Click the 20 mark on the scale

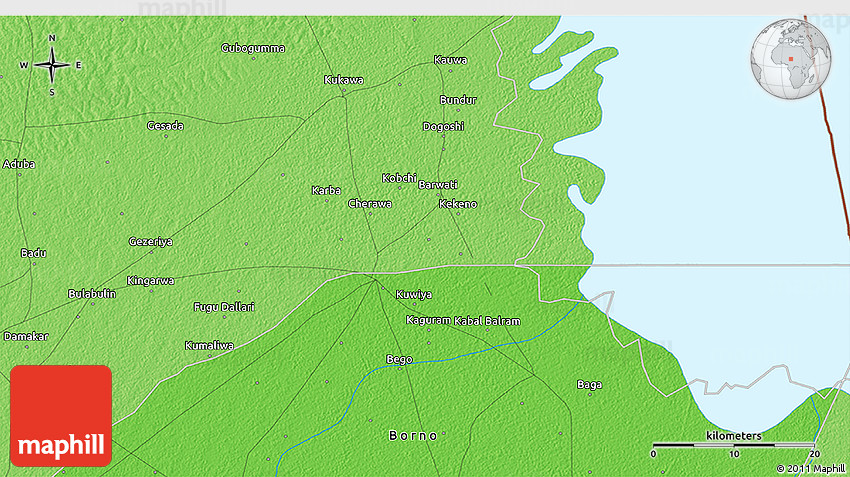814,454
